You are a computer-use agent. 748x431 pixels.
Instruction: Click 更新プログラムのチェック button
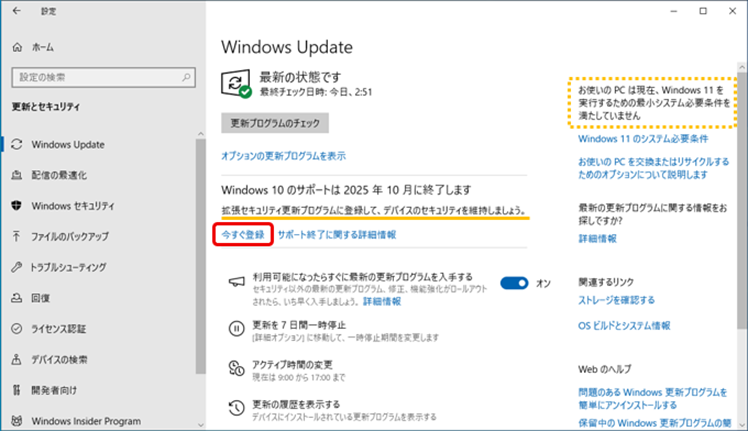point(275,123)
